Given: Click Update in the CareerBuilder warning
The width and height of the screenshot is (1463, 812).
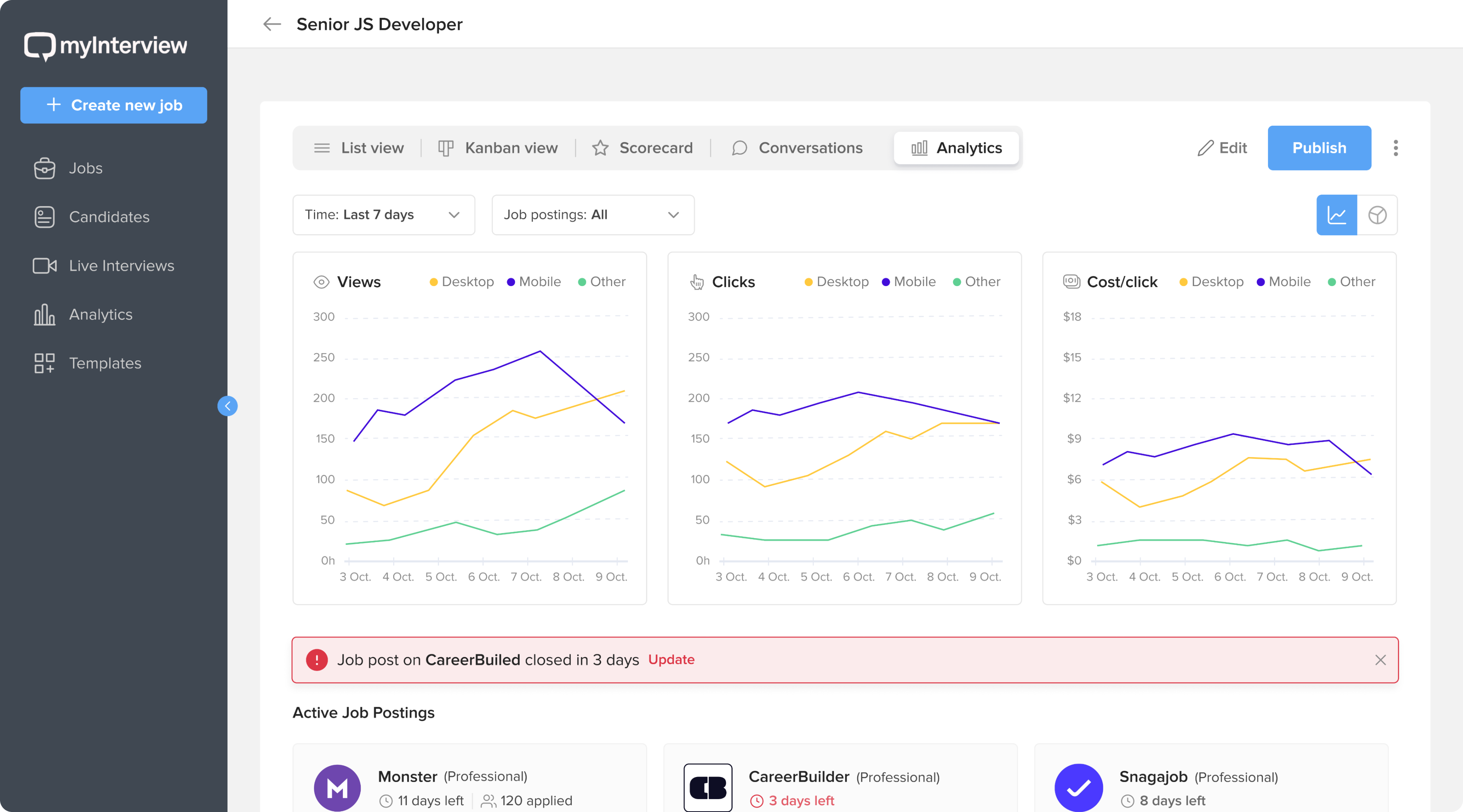Looking at the screenshot, I should [x=671, y=660].
